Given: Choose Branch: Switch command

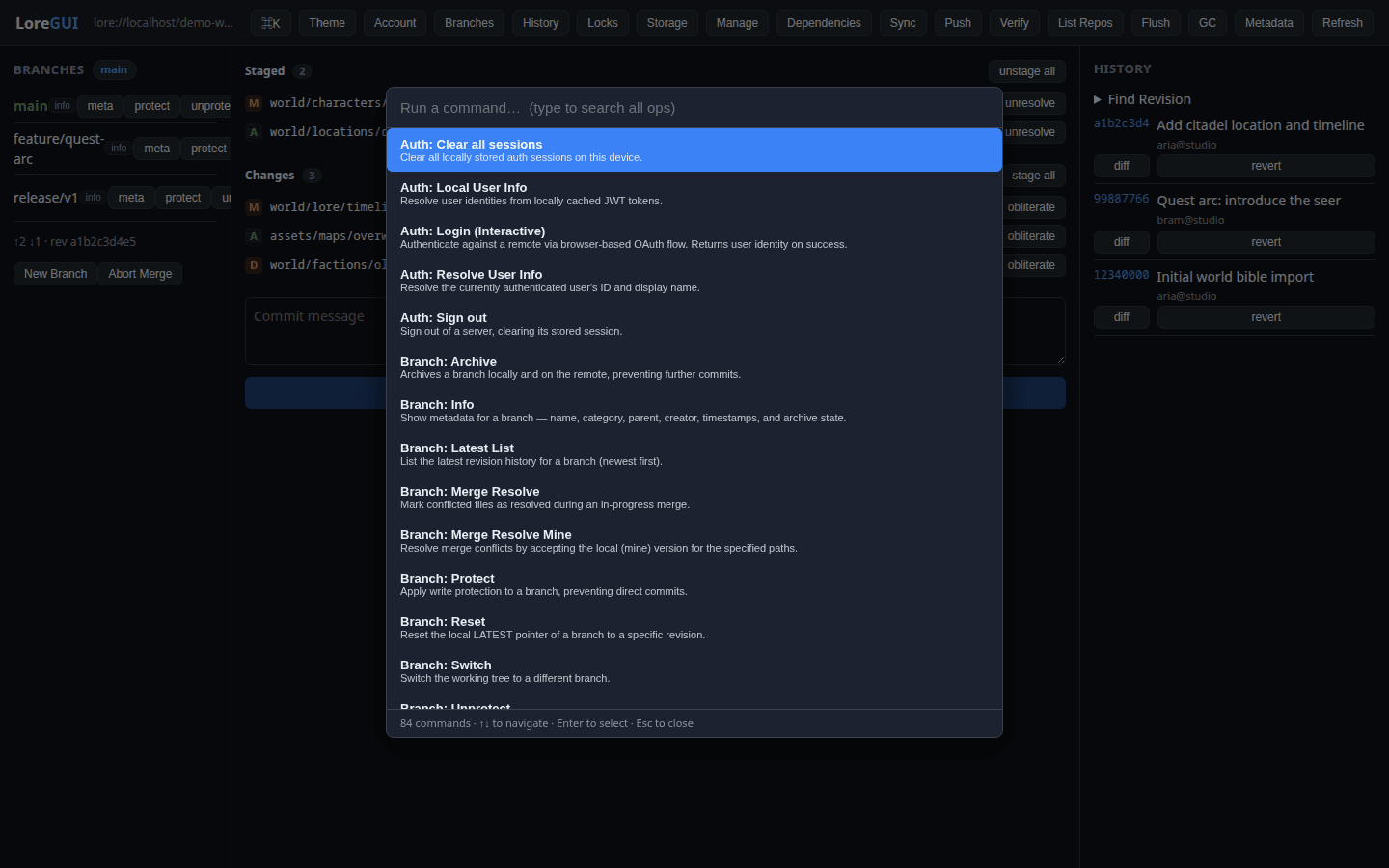Looking at the screenshot, I should tap(694, 671).
